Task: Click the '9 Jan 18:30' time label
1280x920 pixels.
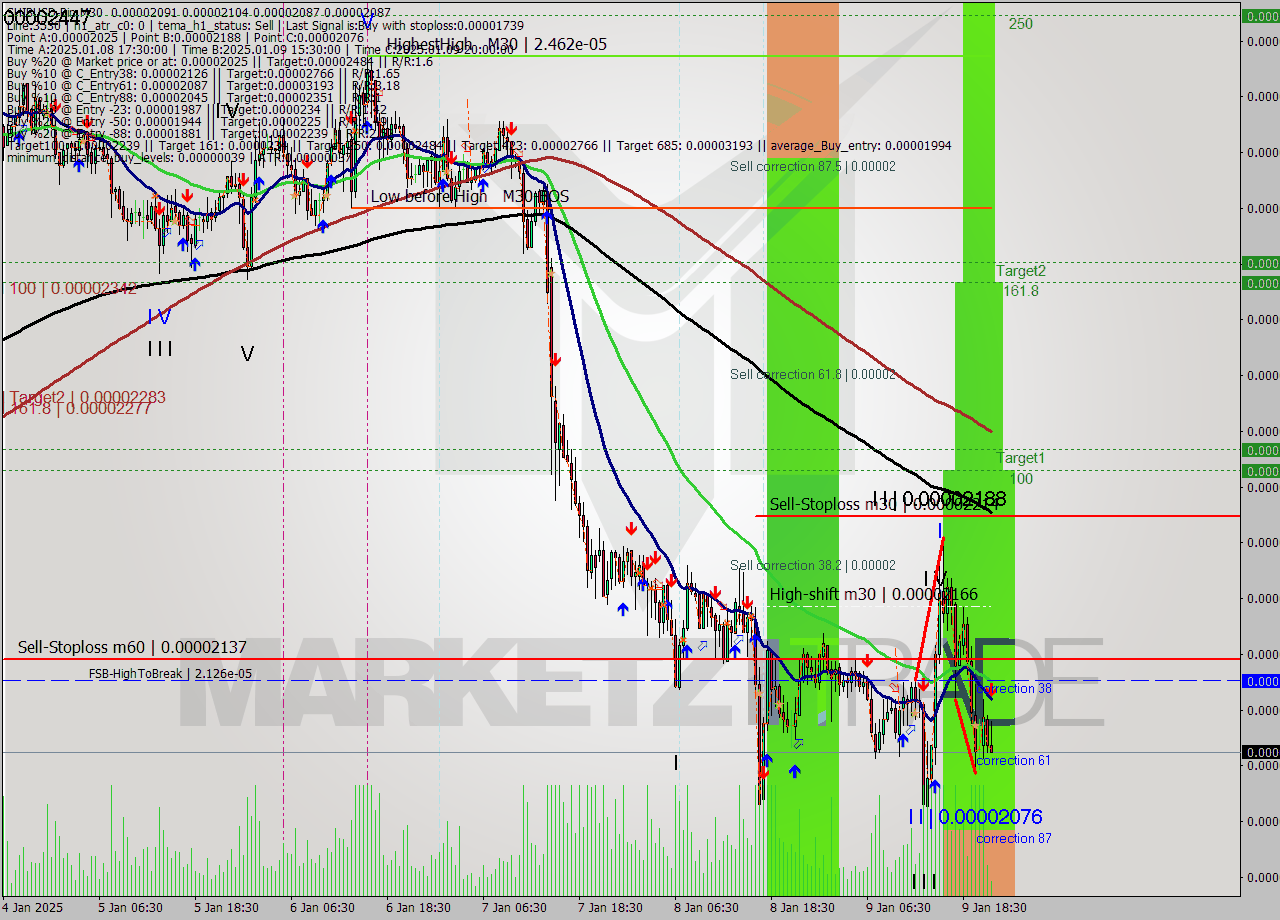Action: [994, 908]
